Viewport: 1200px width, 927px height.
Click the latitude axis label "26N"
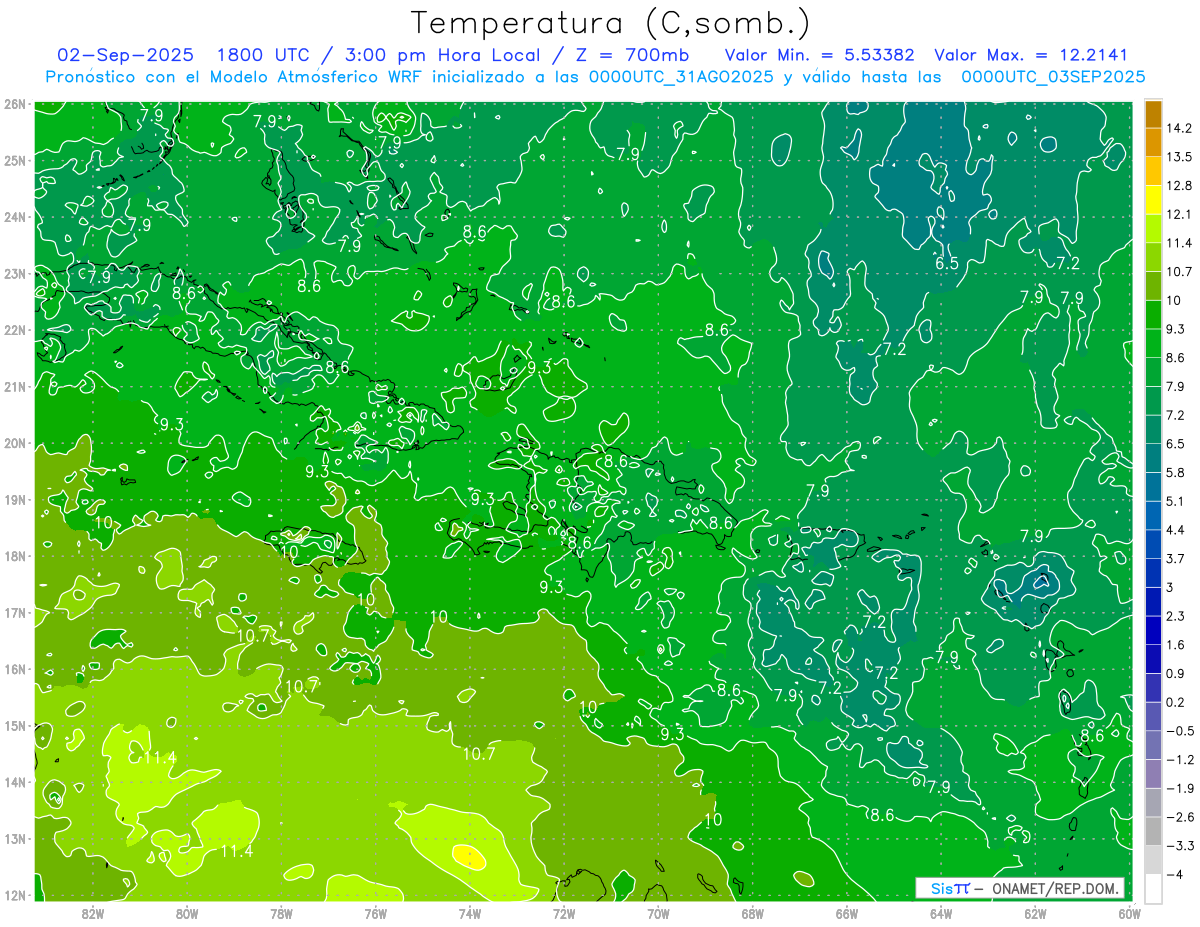tap(15, 103)
